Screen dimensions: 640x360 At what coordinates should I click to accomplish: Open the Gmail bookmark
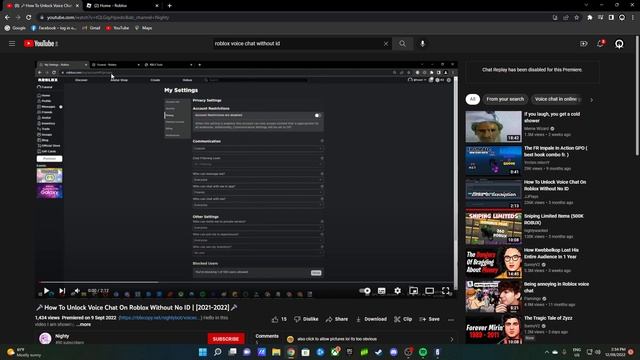91,28
